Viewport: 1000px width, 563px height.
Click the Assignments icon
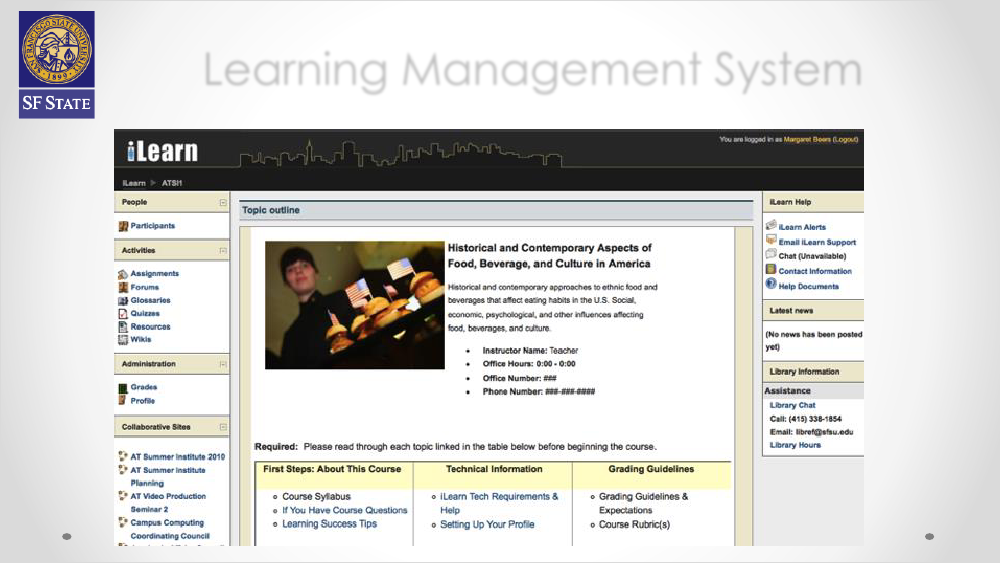pos(123,274)
